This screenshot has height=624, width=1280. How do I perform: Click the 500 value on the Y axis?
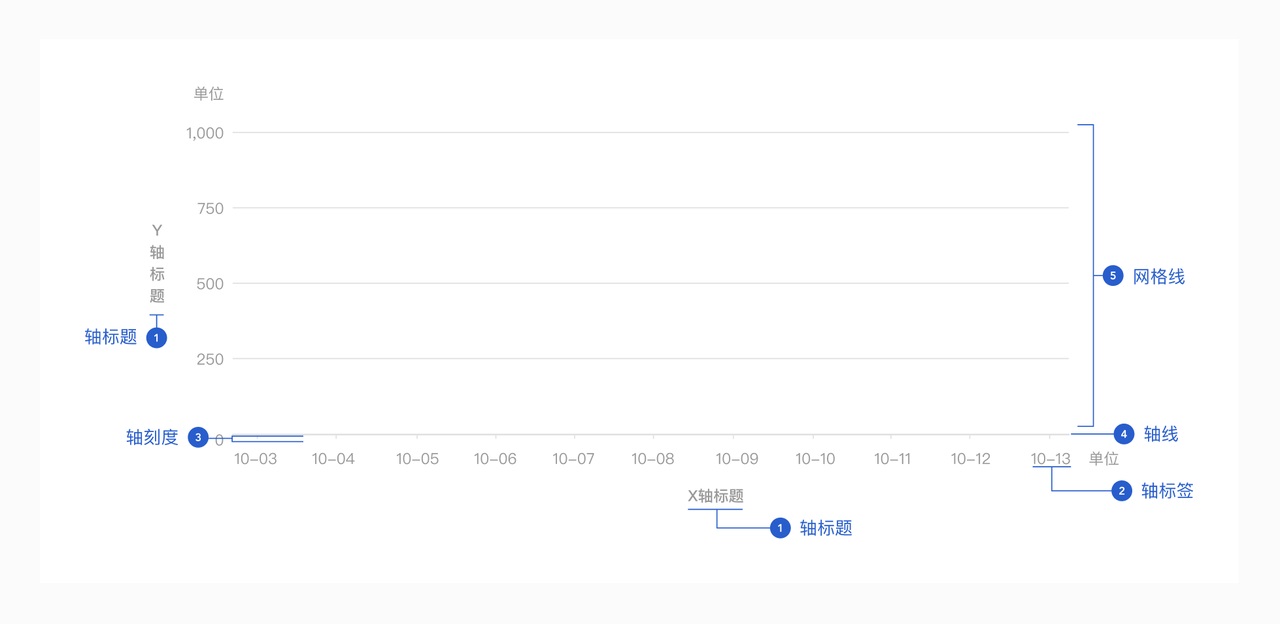pyautogui.click(x=210, y=284)
